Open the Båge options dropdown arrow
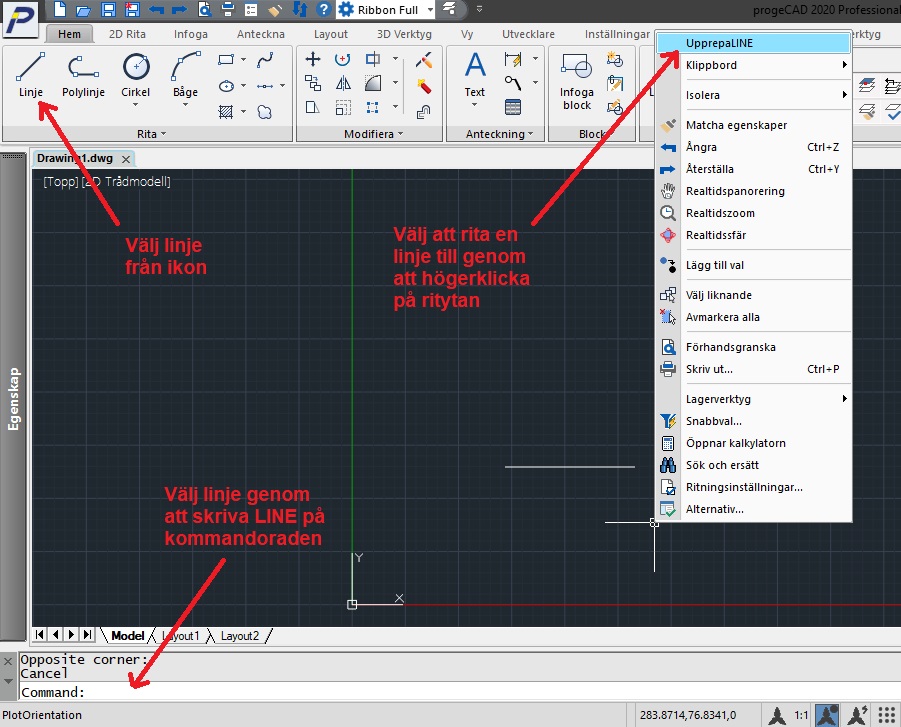Viewport: 901px width, 727px height. pyautogui.click(x=185, y=105)
